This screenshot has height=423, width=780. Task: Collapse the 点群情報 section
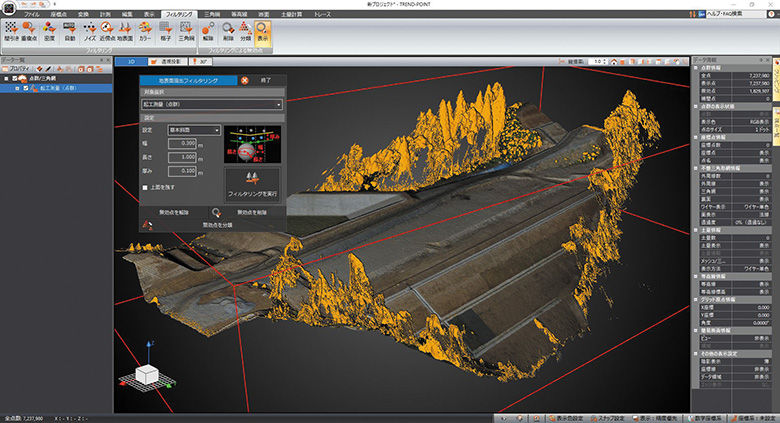click(x=696, y=67)
